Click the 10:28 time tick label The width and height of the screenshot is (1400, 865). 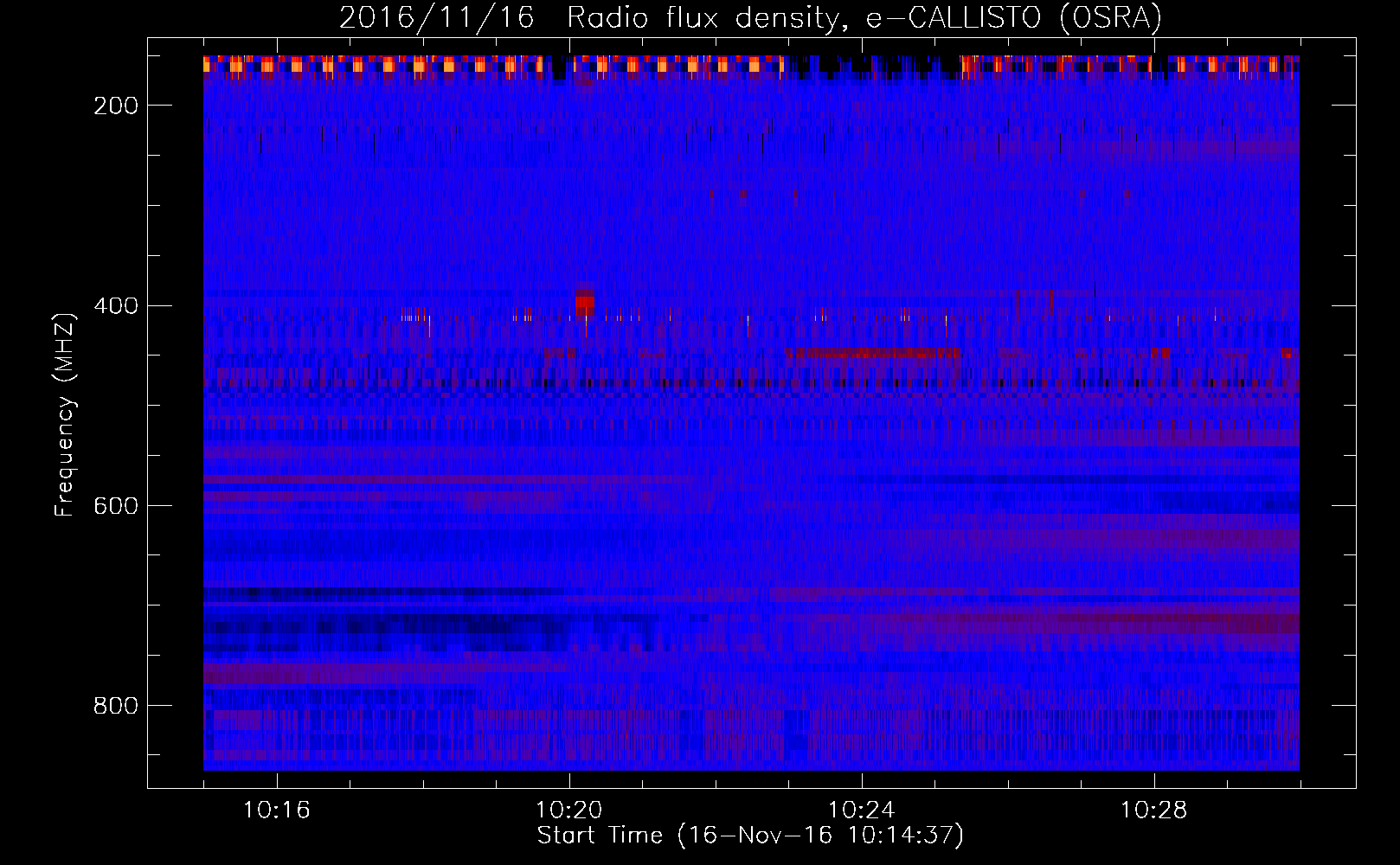[x=1153, y=811]
